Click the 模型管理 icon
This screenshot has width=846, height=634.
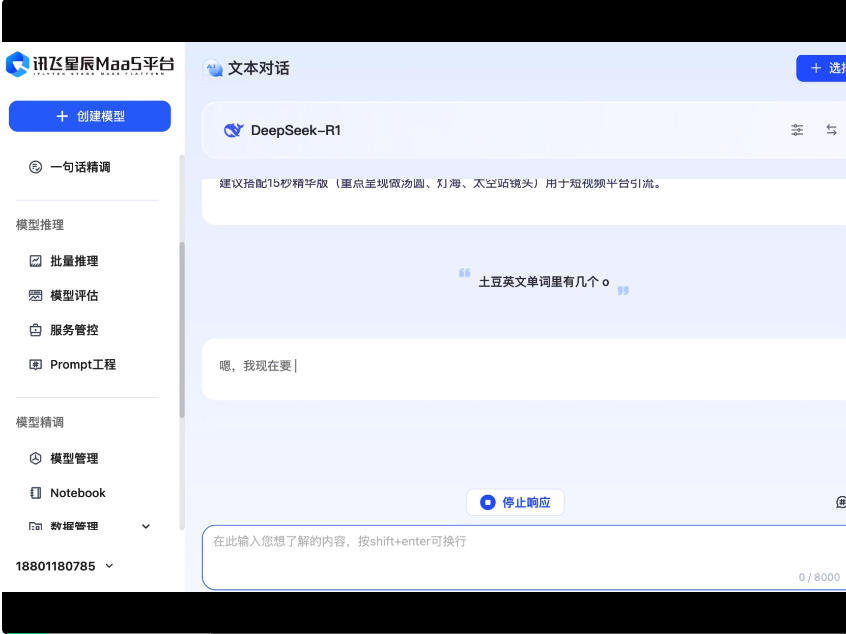coord(36,459)
